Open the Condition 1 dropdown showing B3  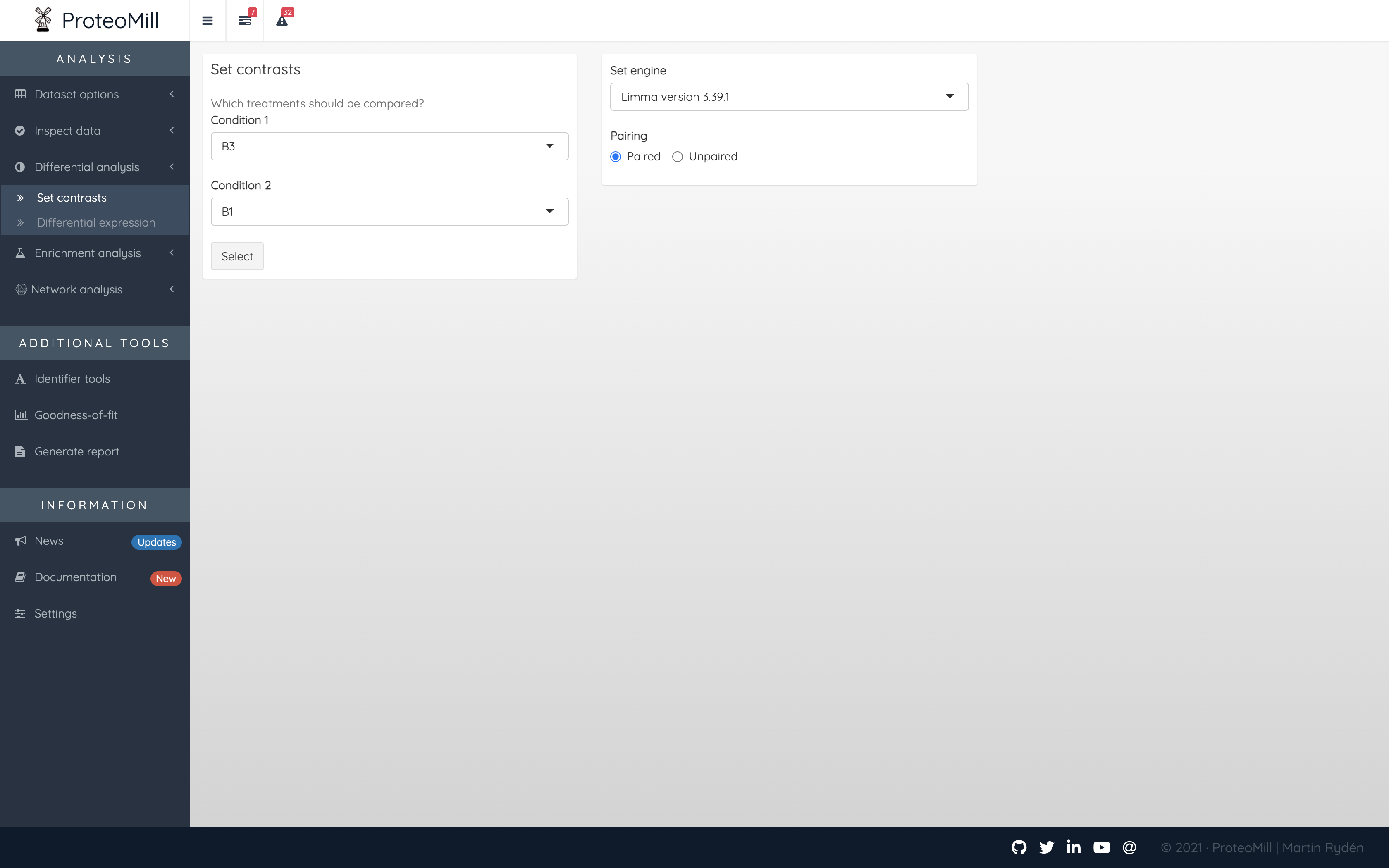389,146
